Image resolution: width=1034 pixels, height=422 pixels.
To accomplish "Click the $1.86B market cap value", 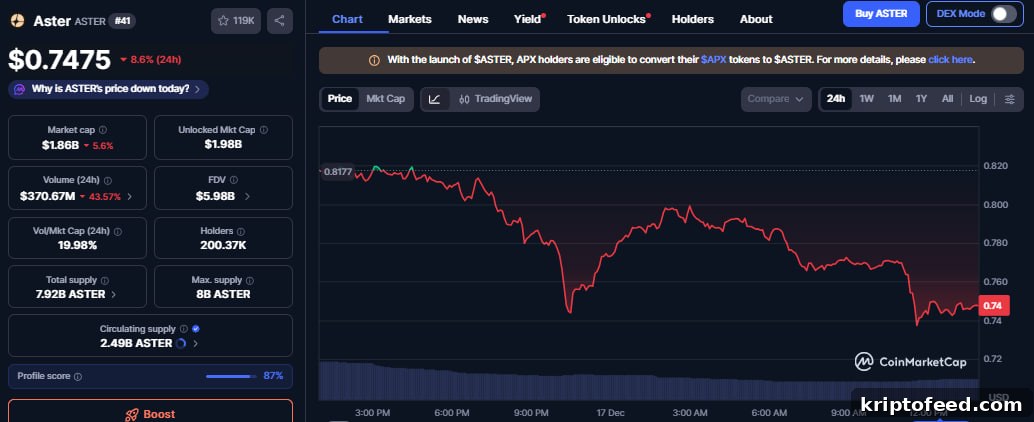I will pyautogui.click(x=61, y=146).
